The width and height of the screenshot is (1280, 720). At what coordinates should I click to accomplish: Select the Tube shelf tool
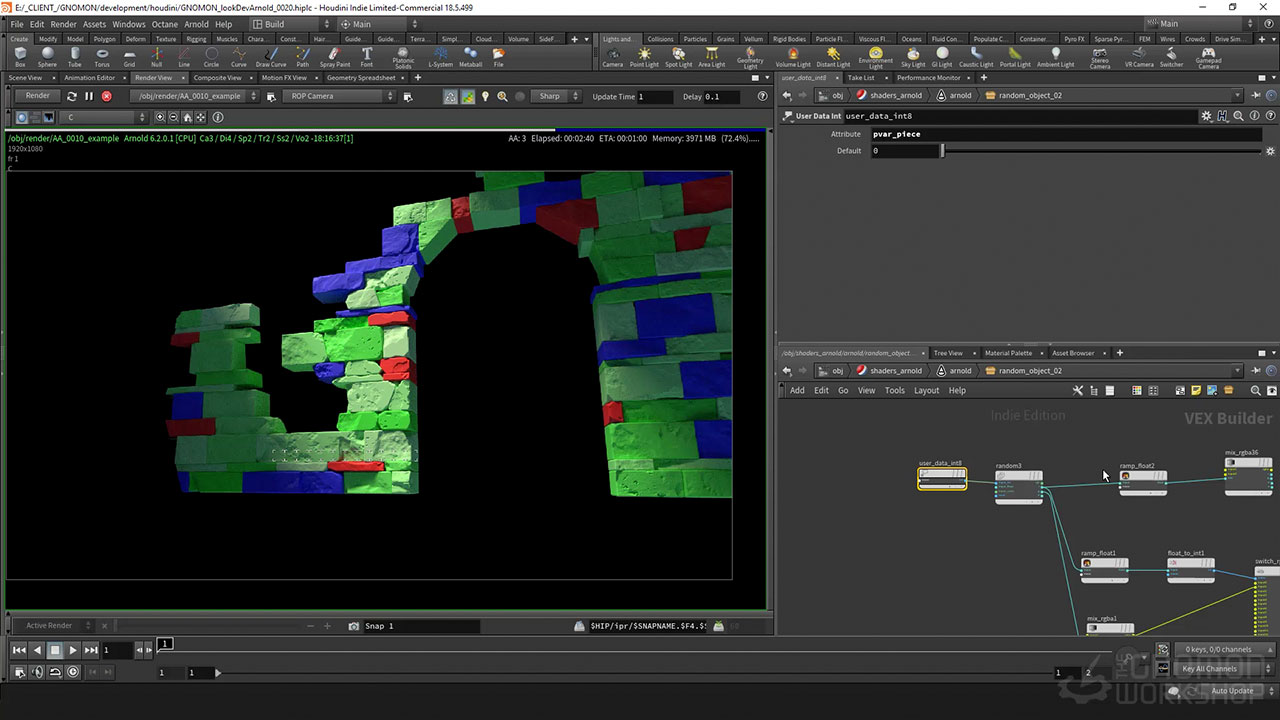74,56
